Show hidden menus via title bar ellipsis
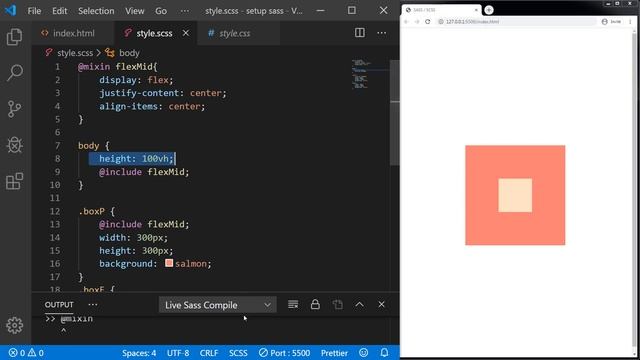 click(185, 11)
